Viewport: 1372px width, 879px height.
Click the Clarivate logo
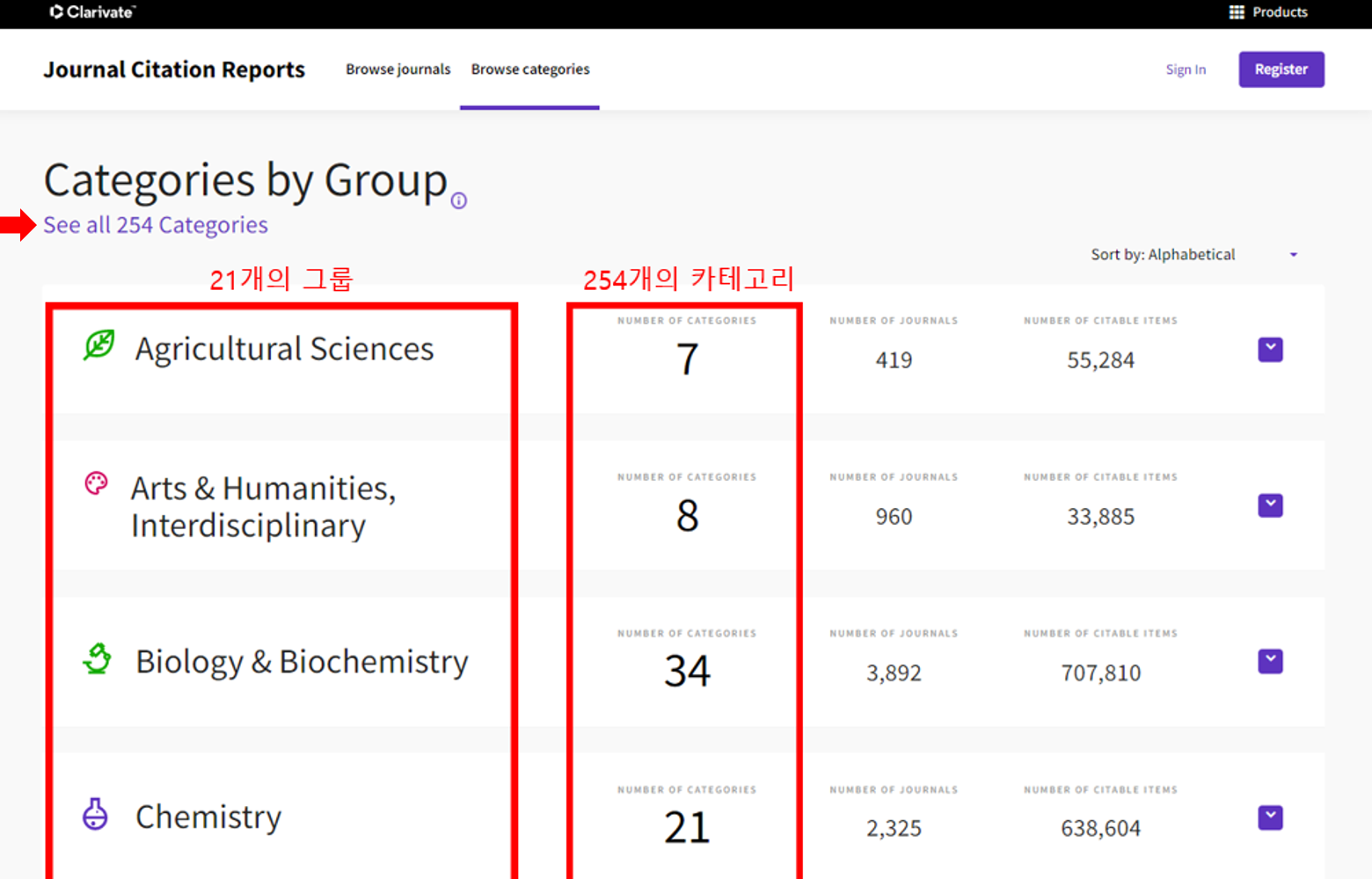coord(92,12)
